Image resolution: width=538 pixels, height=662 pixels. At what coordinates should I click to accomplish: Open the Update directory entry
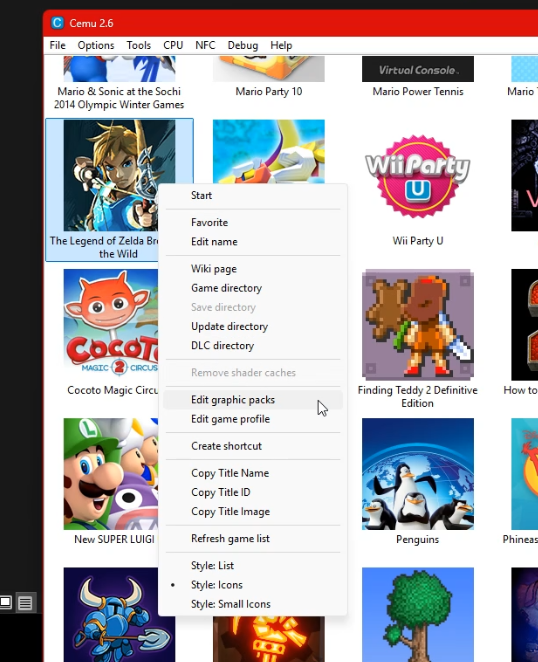[x=253, y=326]
